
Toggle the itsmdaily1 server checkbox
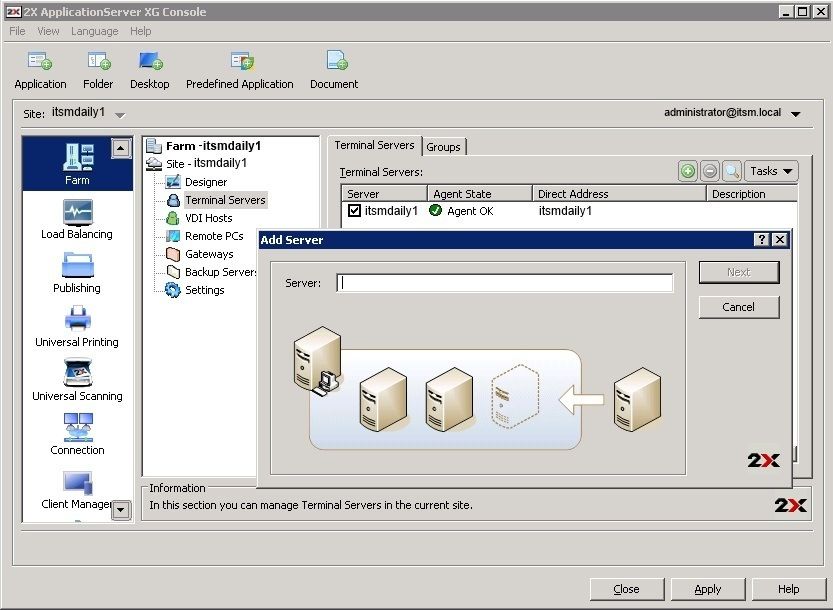(354, 210)
